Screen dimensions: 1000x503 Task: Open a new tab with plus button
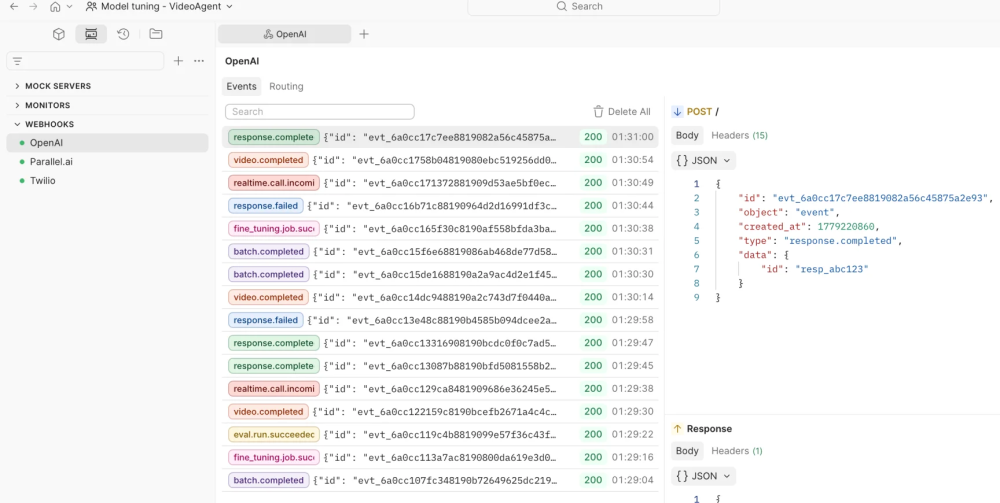pyautogui.click(x=364, y=34)
